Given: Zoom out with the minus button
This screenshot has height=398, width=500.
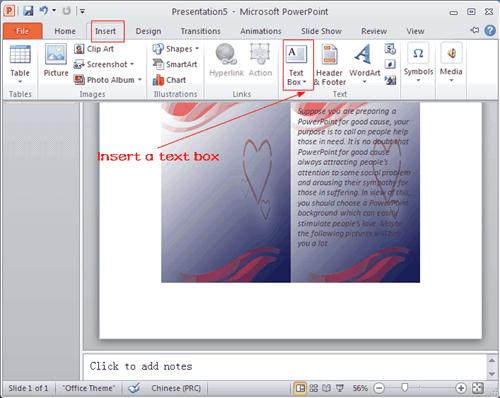Looking at the screenshot, I should 379,388.
